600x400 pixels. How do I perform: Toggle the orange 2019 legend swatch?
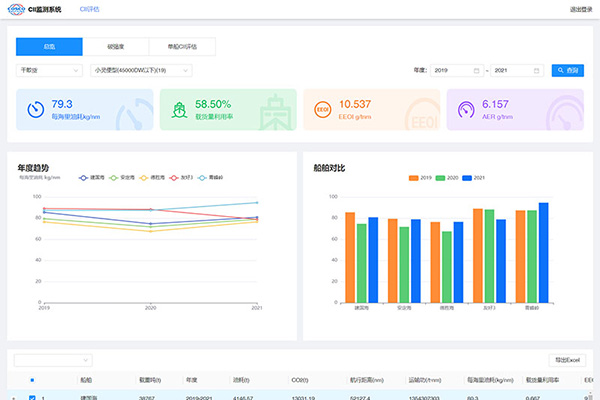(414, 178)
